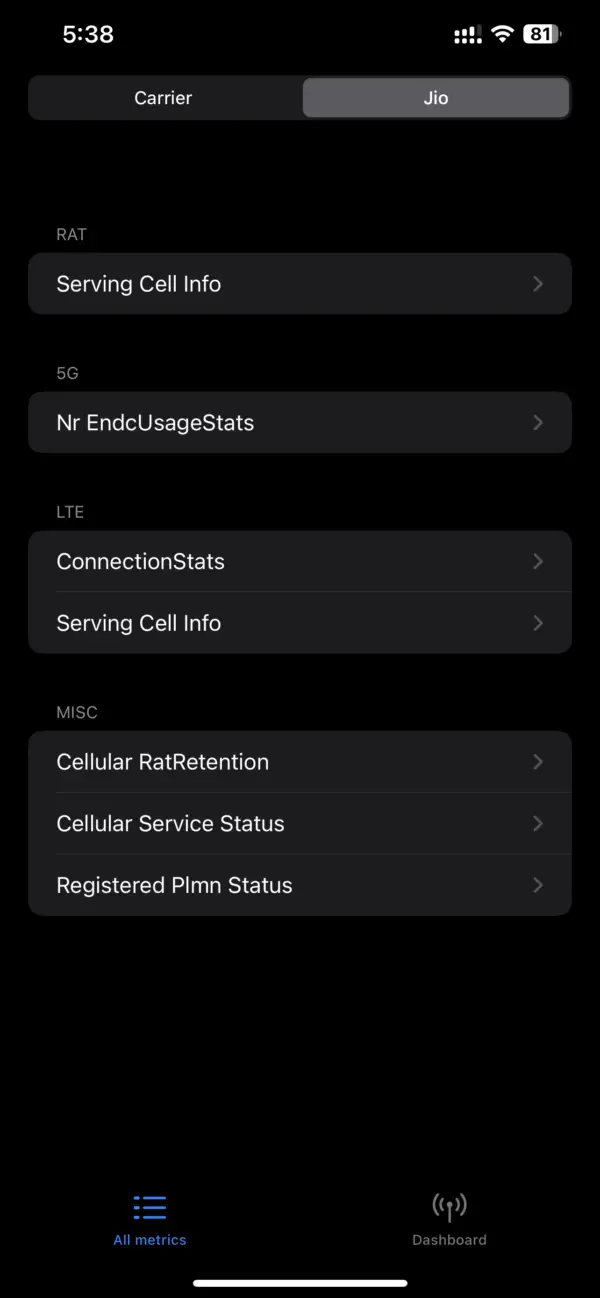
Task: Open Serving Cell Info under RAT
Action: [300, 283]
